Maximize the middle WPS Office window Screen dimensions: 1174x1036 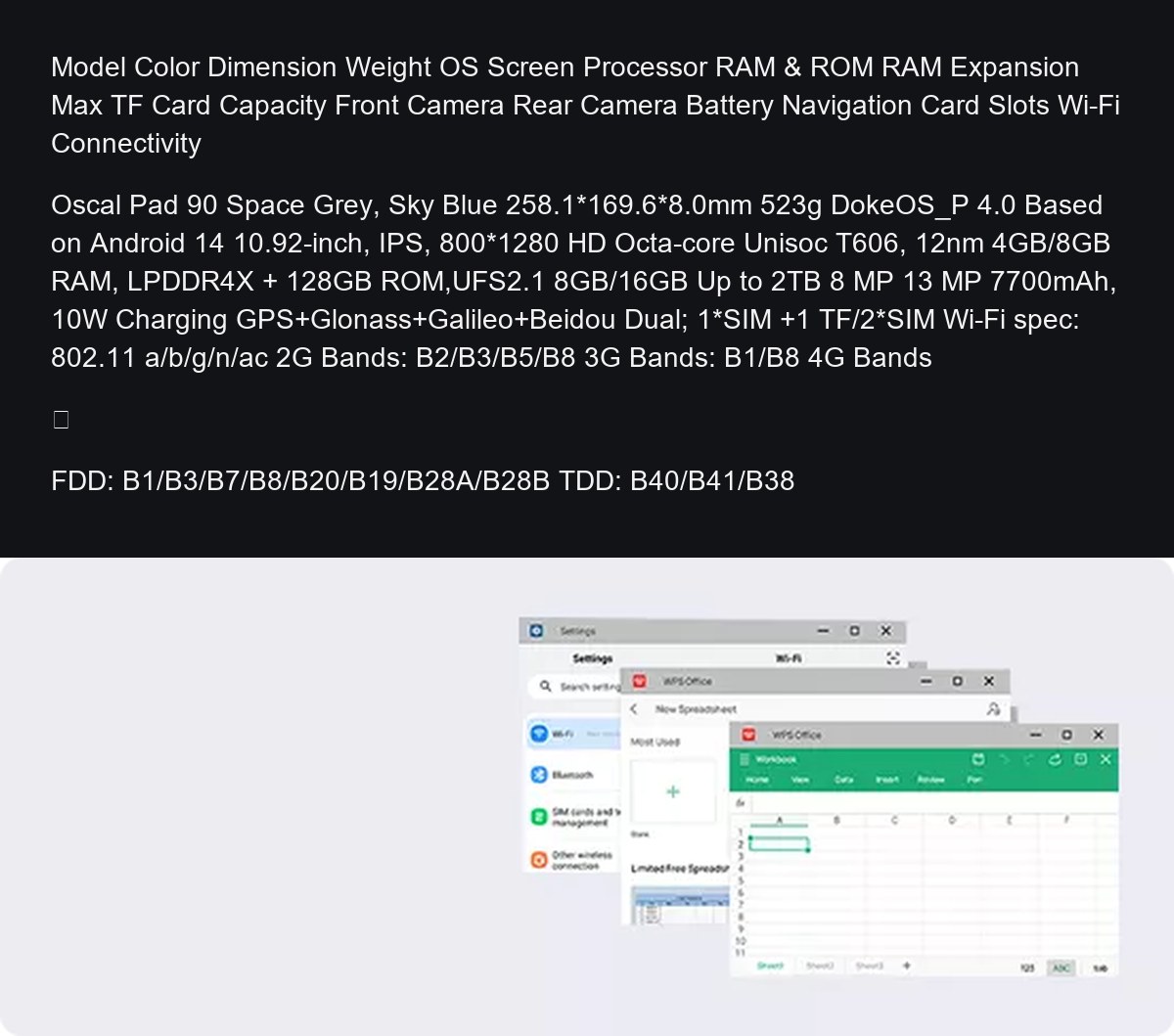point(957,681)
